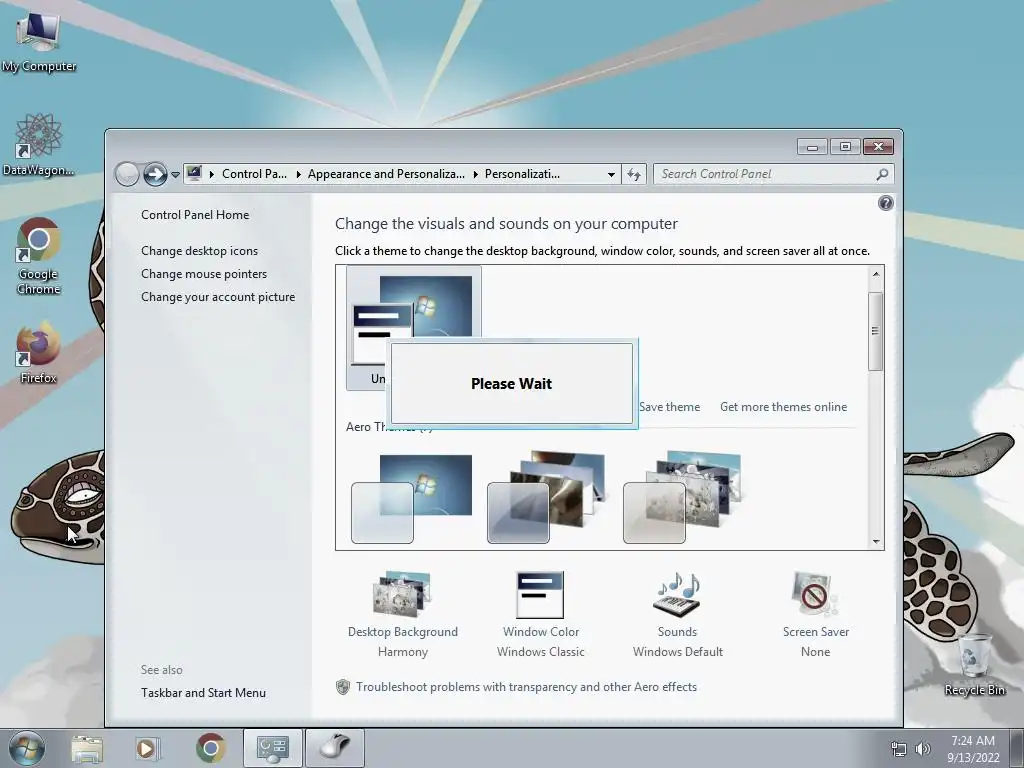Click the computer icon in address bar
This screenshot has width=1024, height=768.
194,174
